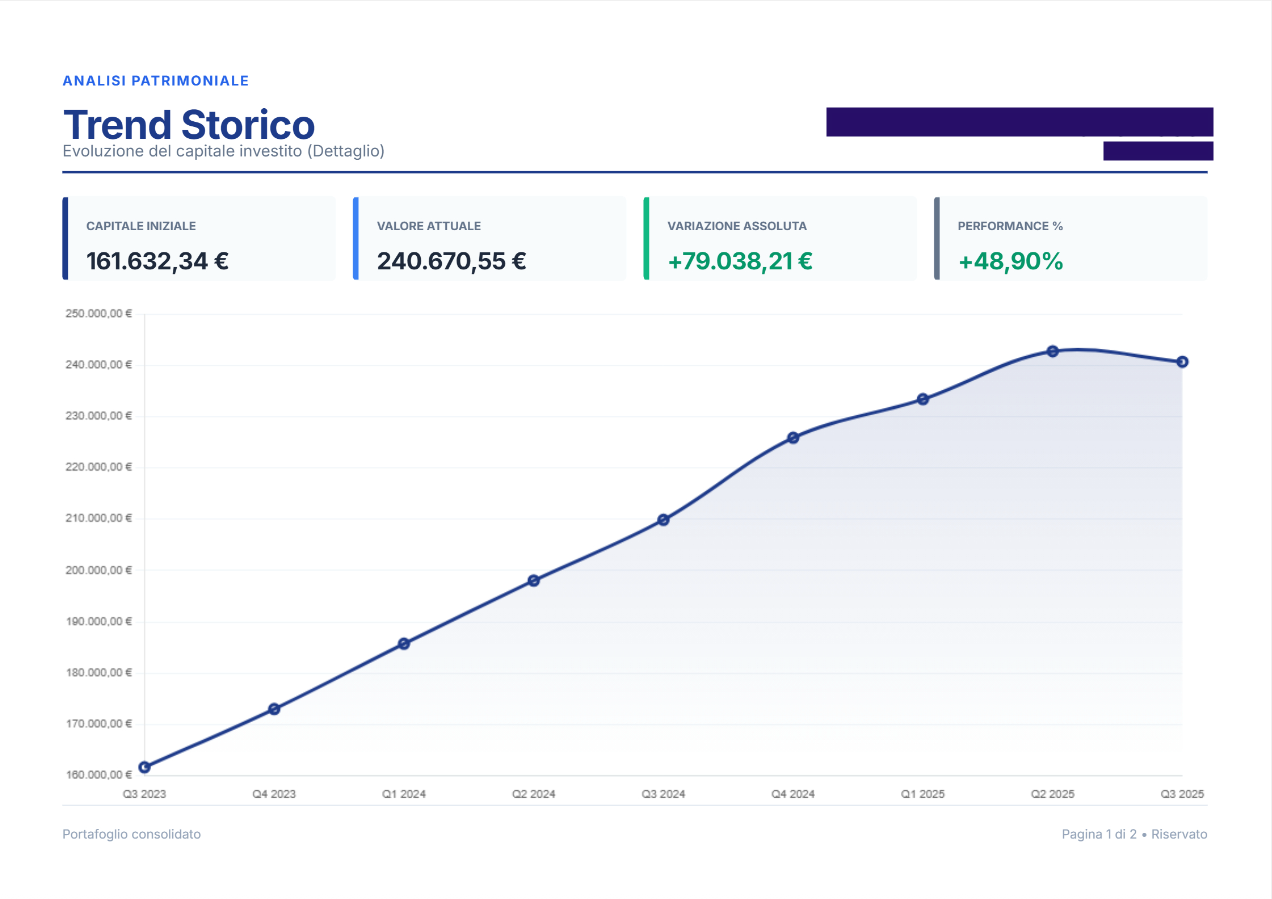Click the Q4 2023 x-axis label

pyautogui.click(x=274, y=794)
